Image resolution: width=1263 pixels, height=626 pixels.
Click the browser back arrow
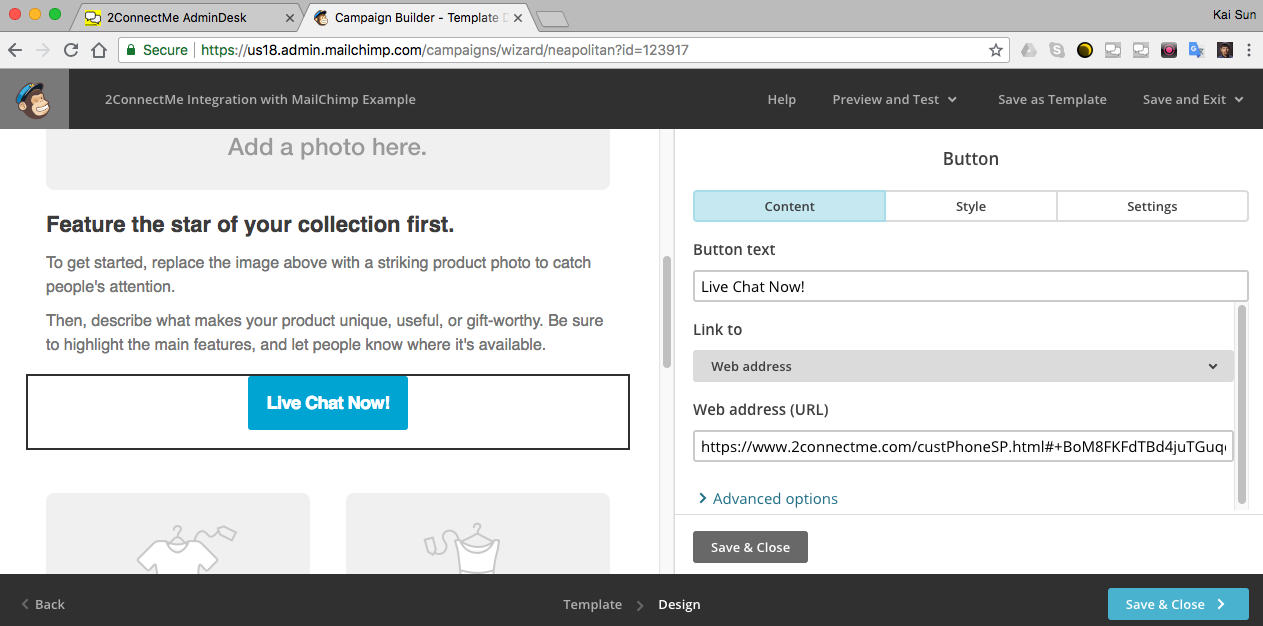click(x=16, y=50)
